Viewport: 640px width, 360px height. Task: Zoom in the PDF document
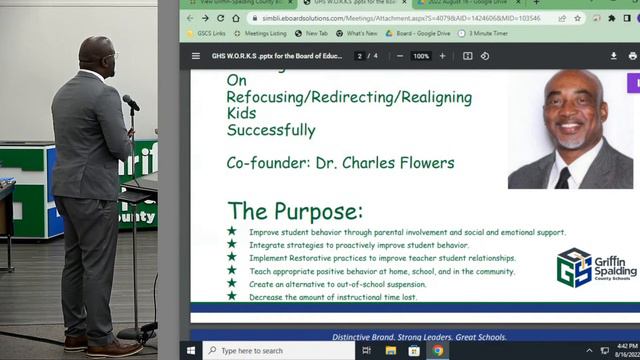(x=442, y=56)
